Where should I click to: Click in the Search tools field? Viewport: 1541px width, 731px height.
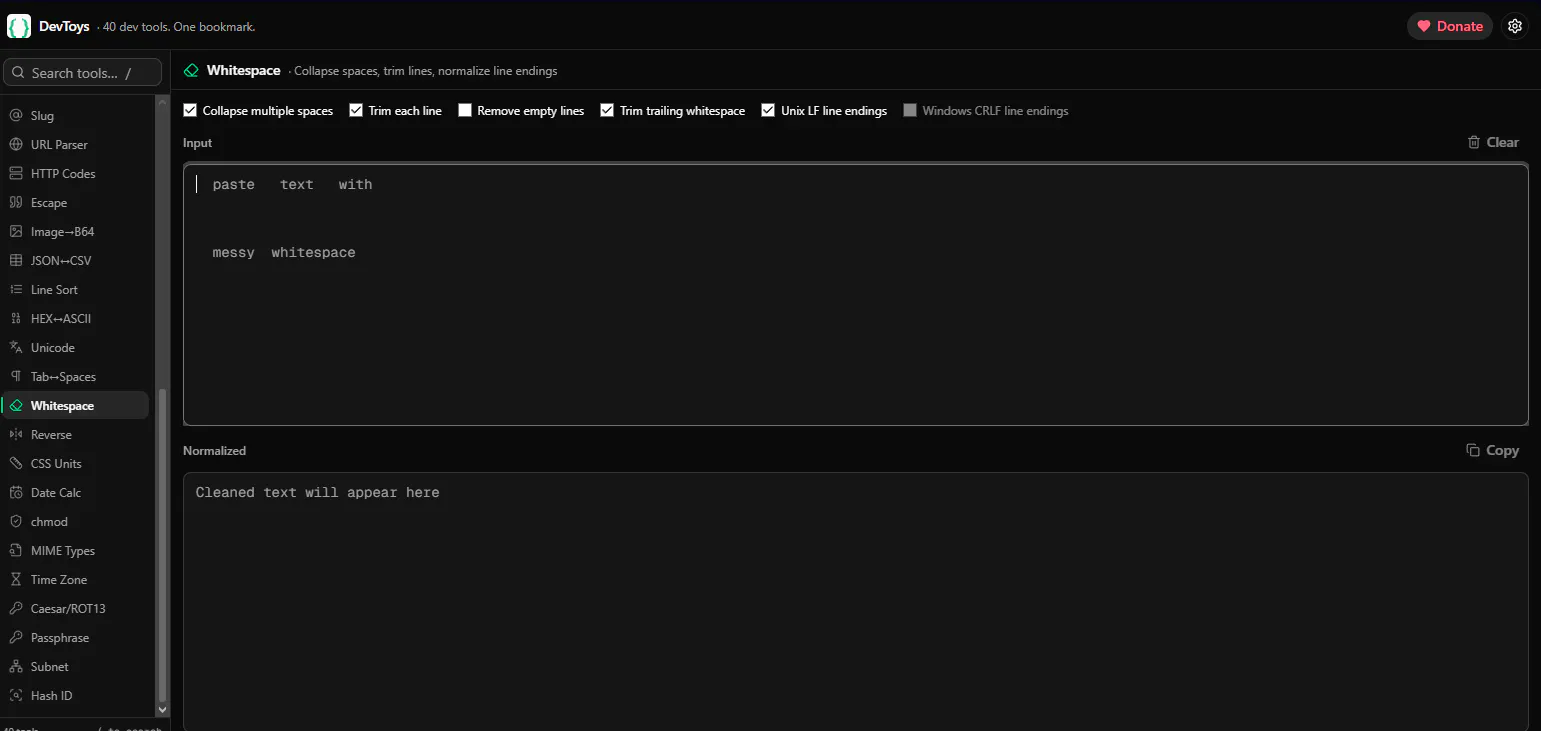[x=83, y=73]
